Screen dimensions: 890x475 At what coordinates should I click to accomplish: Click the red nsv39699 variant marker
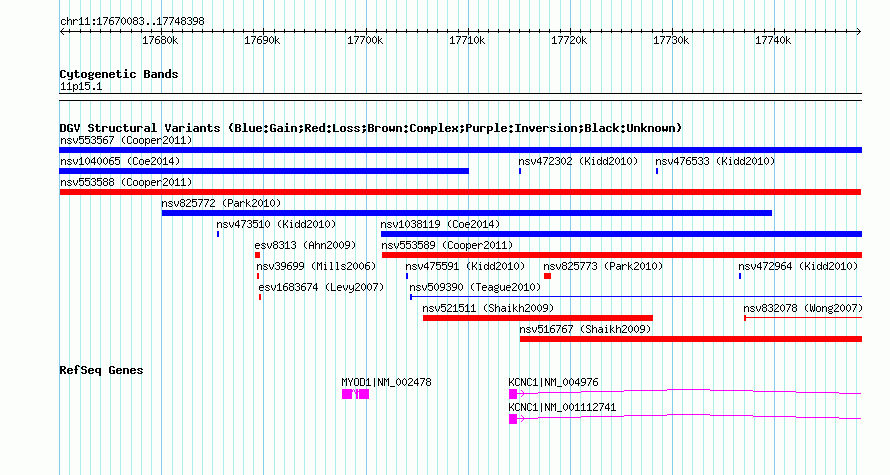point(258,276)
